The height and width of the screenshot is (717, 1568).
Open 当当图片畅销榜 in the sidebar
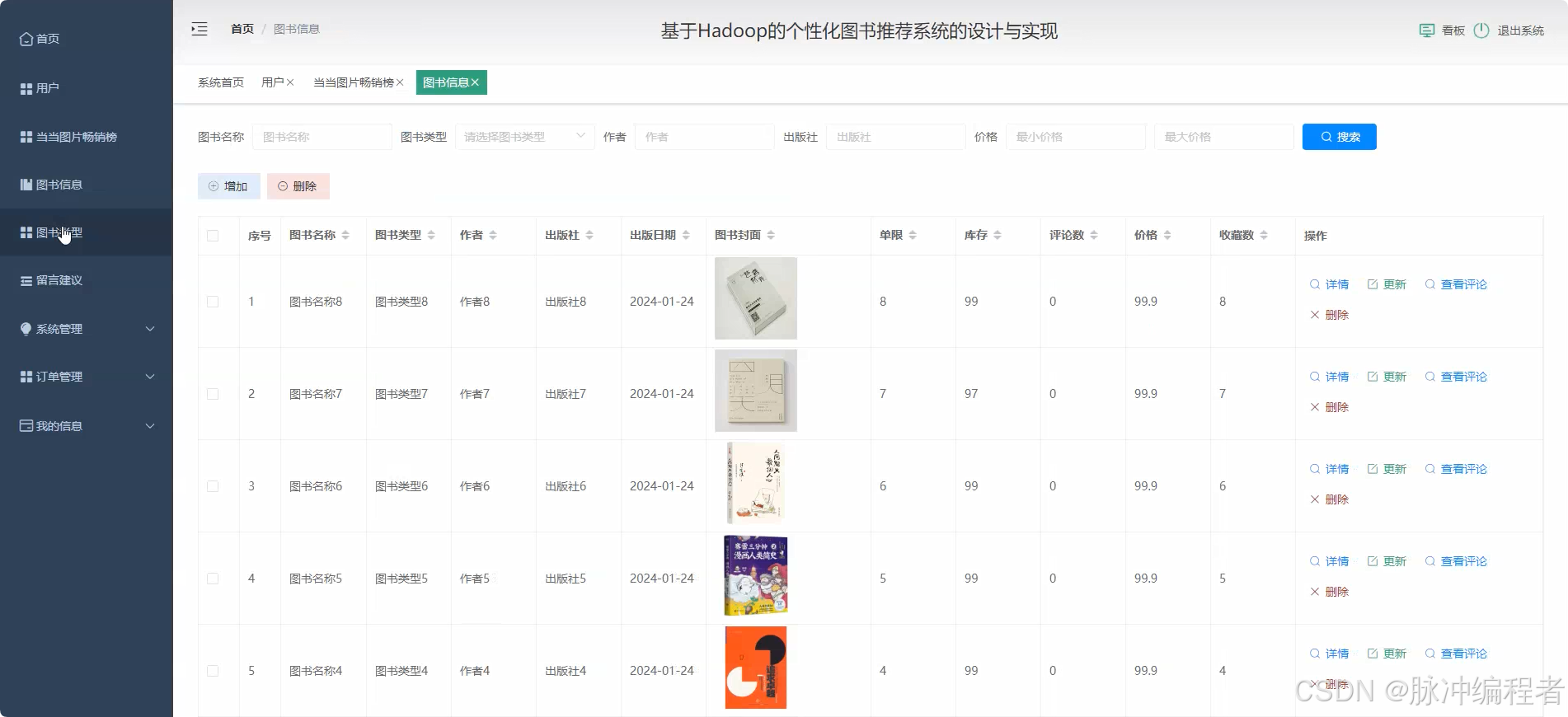point(68,137)
